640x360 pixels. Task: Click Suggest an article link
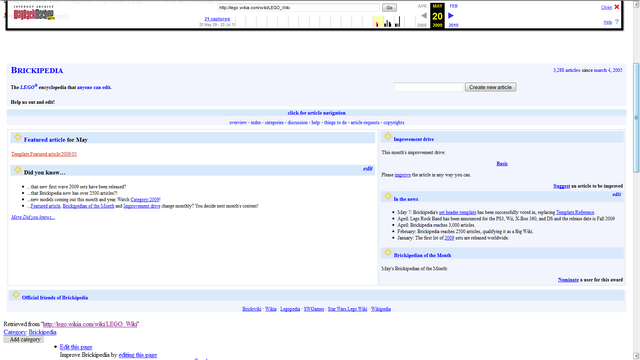[x=561, y=186]
